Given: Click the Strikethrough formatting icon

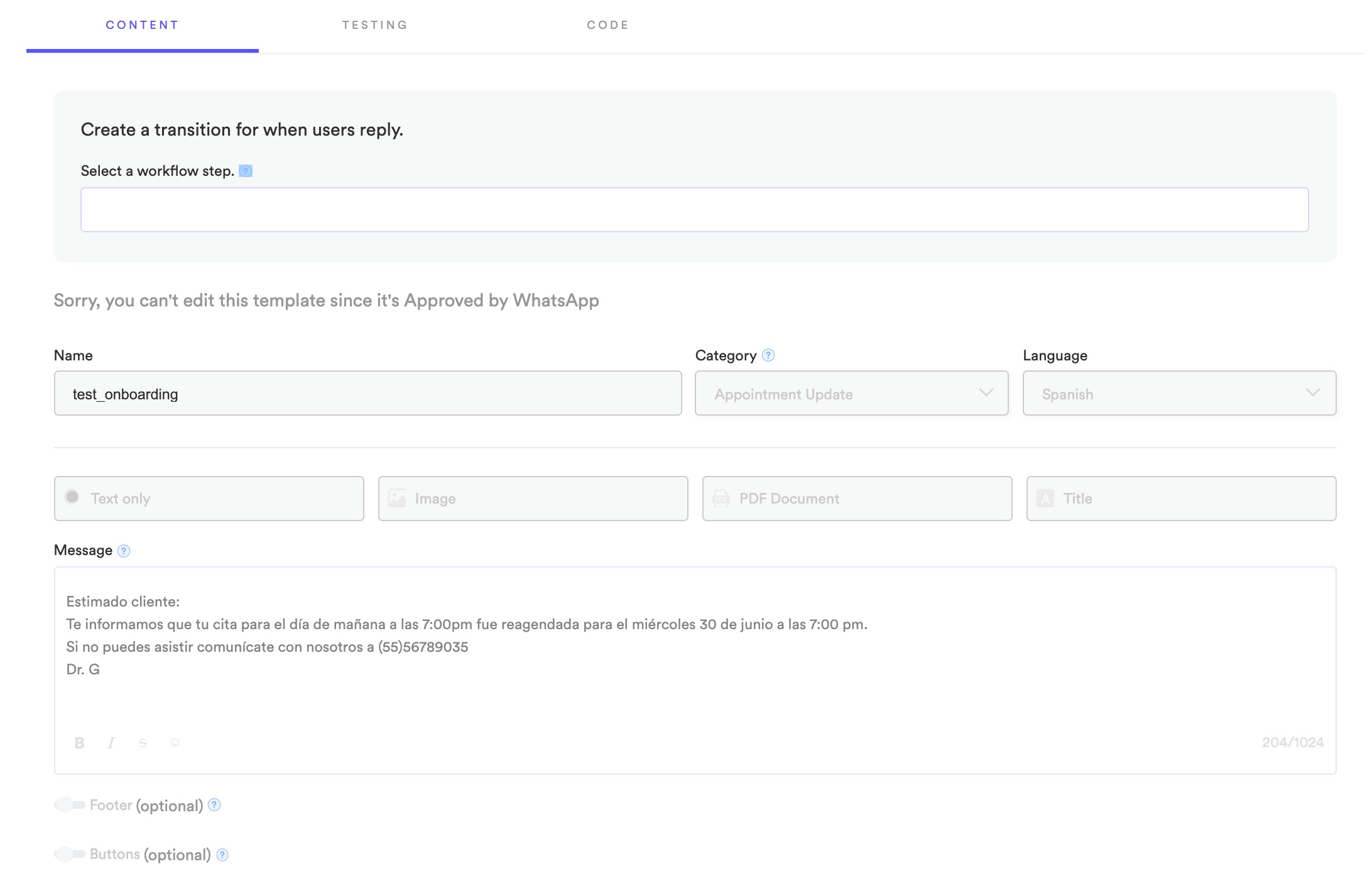Looking at the screenshot, I should [143, 743].
